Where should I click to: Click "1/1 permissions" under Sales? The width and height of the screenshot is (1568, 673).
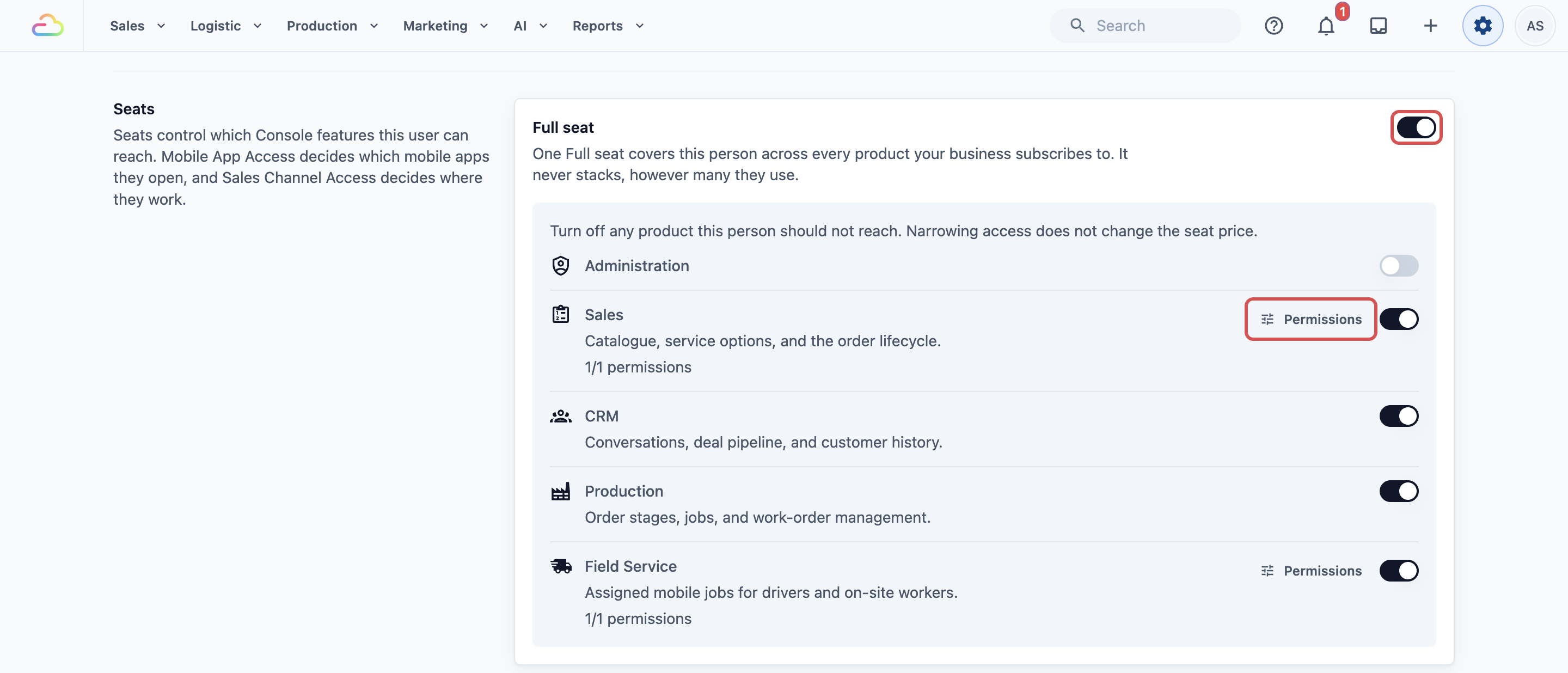tap(638, 368)
